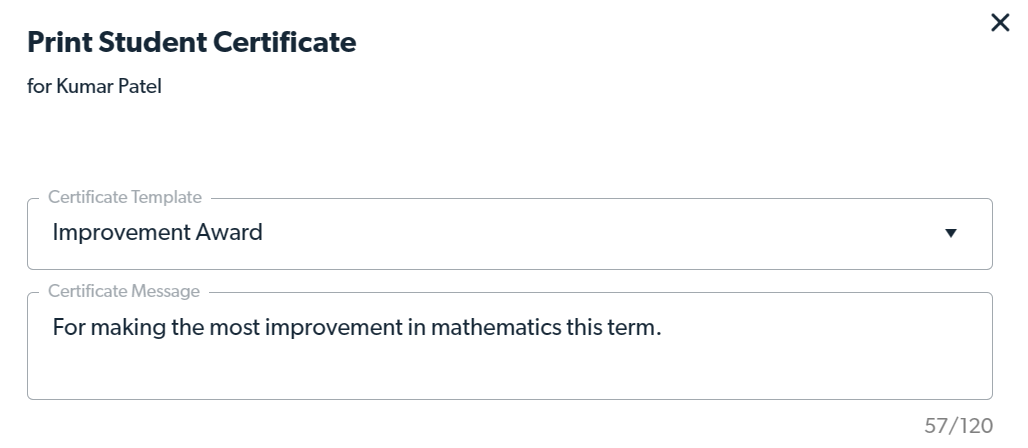The height and width of the screenshot is (448, 1028).
Task: Click the Certificate Template field label
Action: click(x=124, y=198)
